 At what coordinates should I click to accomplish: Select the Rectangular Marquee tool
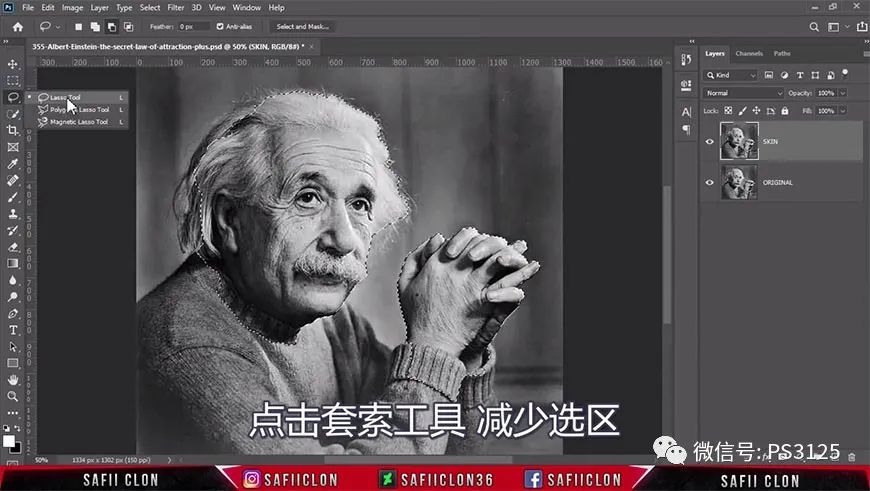[13, 80]
